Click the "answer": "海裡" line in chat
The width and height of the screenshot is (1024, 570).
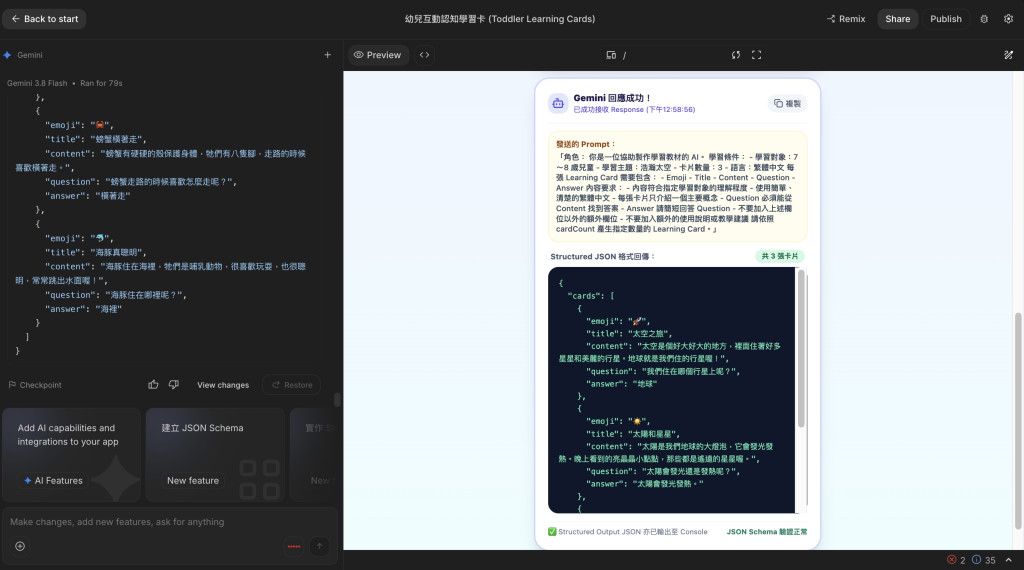click(x=83, y=309)
